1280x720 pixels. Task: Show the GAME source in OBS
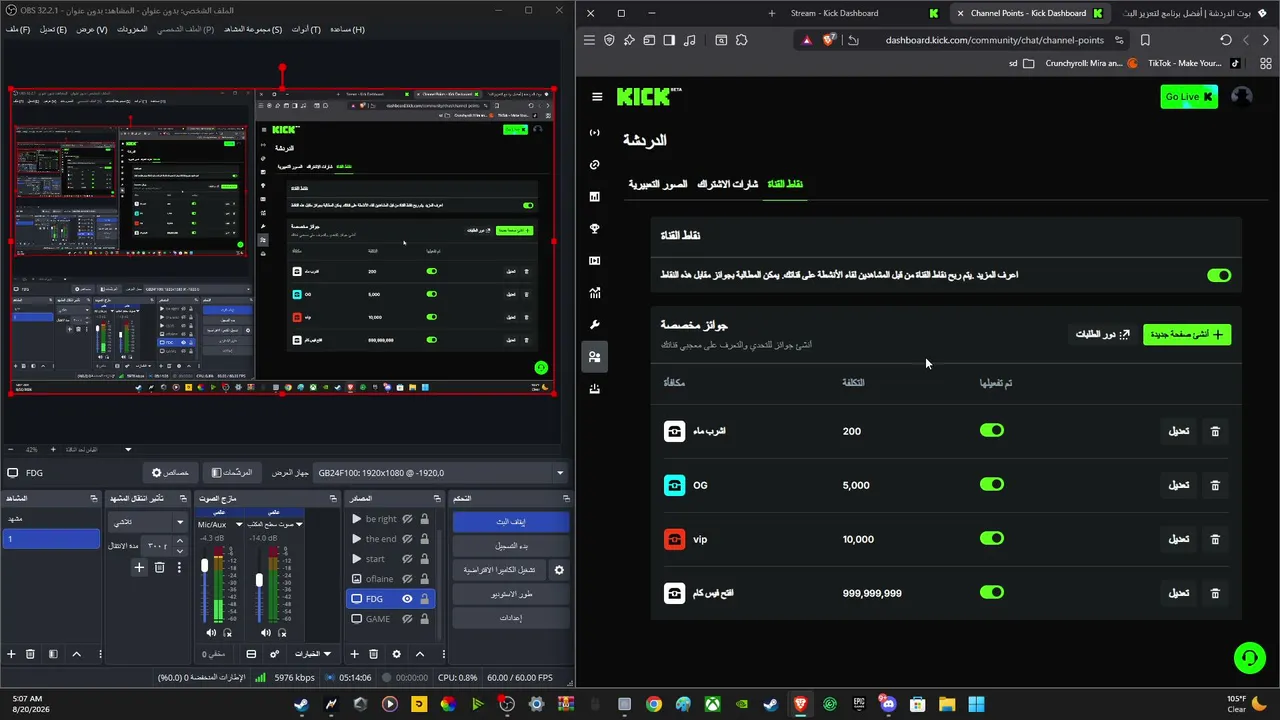[x=407, y=619]
